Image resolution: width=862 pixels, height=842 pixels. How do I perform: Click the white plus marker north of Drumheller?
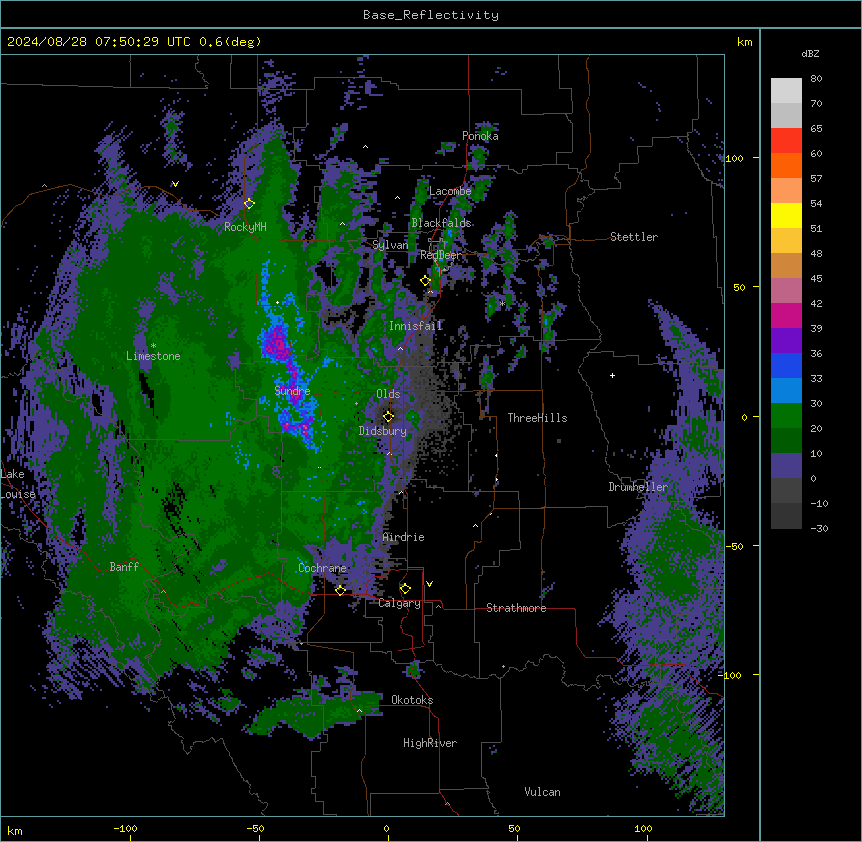click(612, 375)
